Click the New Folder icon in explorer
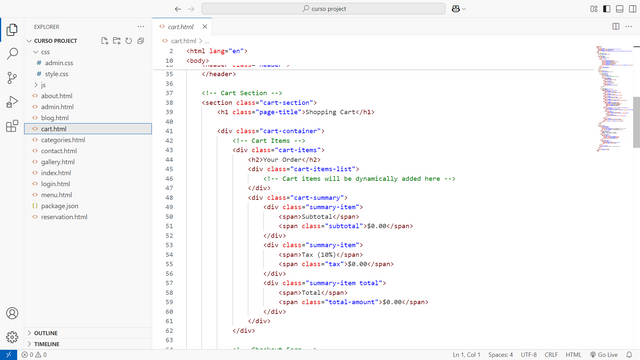Image resolution: width=640 pixels, height=360 pixels. [117, 41]
